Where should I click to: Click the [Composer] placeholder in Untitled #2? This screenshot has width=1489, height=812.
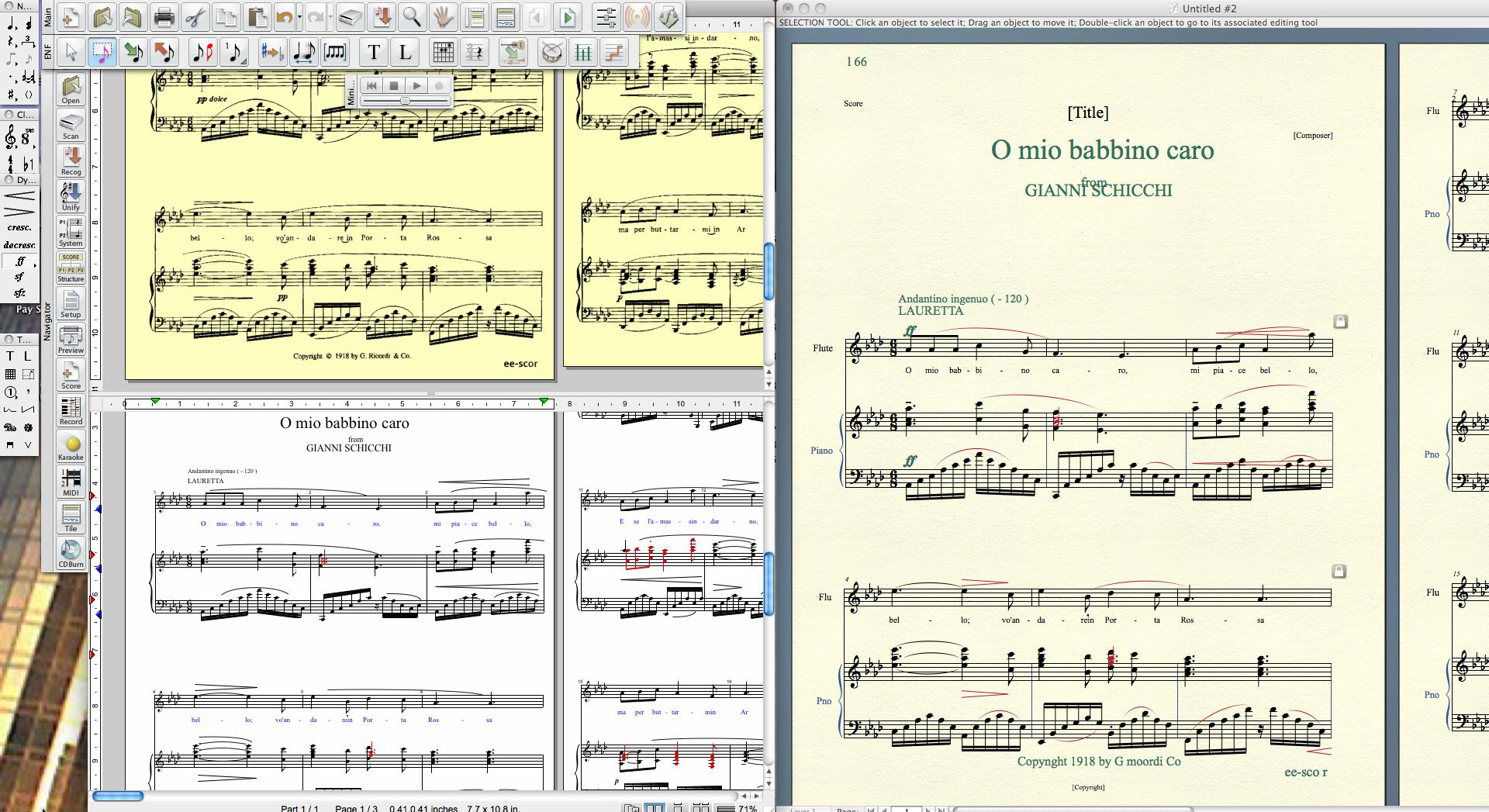[1312, 135]
